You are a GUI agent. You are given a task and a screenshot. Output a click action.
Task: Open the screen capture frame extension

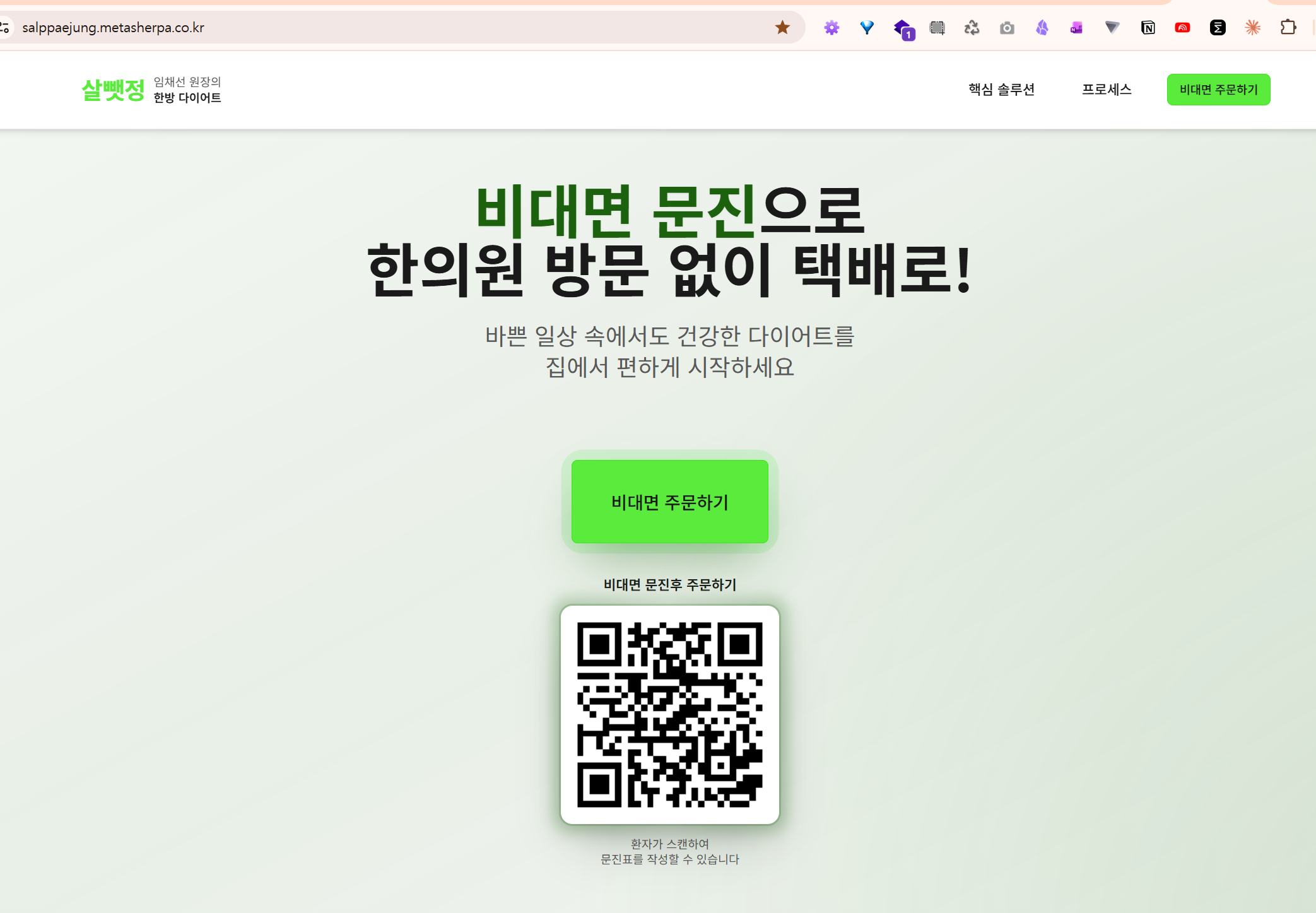[x=937, y=27]
